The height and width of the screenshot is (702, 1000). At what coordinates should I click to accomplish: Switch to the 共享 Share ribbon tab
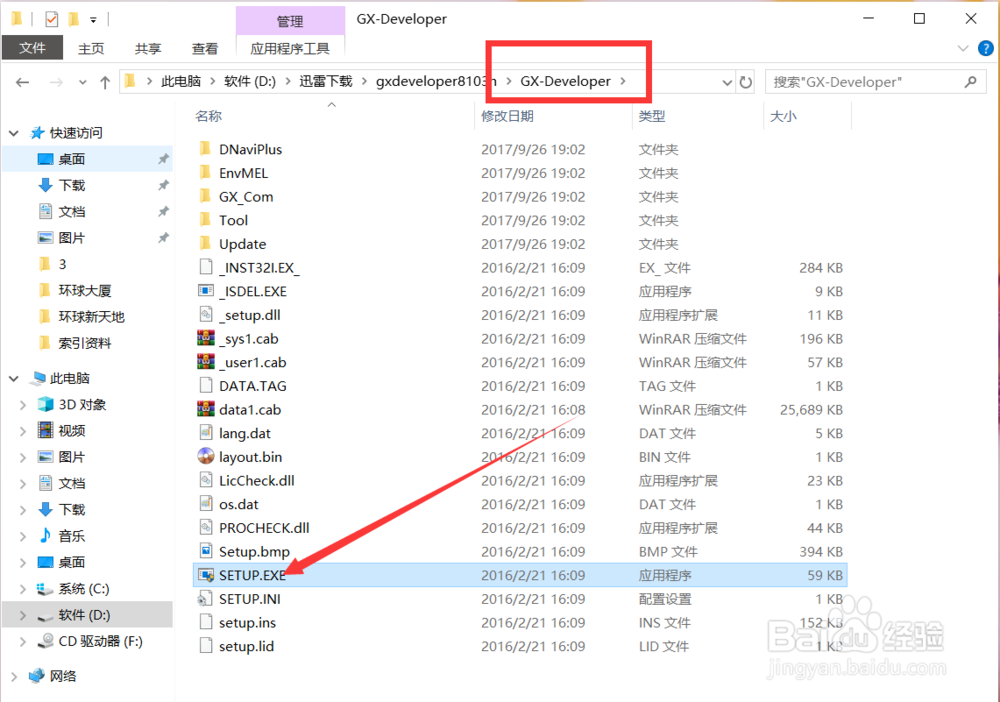pyautogui.click(x=148, y=48)
